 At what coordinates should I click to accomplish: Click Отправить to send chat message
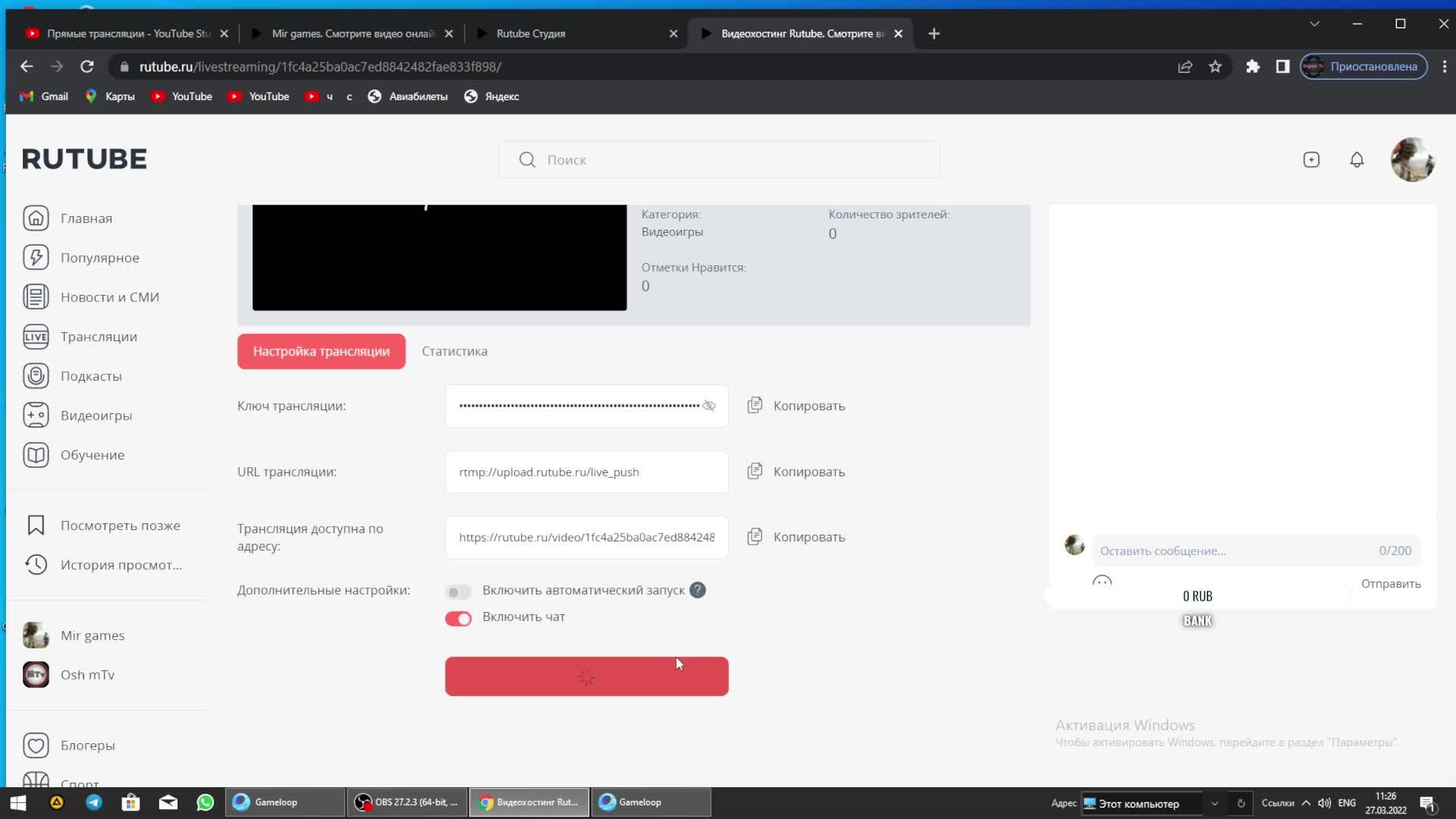coord(1390,583)
